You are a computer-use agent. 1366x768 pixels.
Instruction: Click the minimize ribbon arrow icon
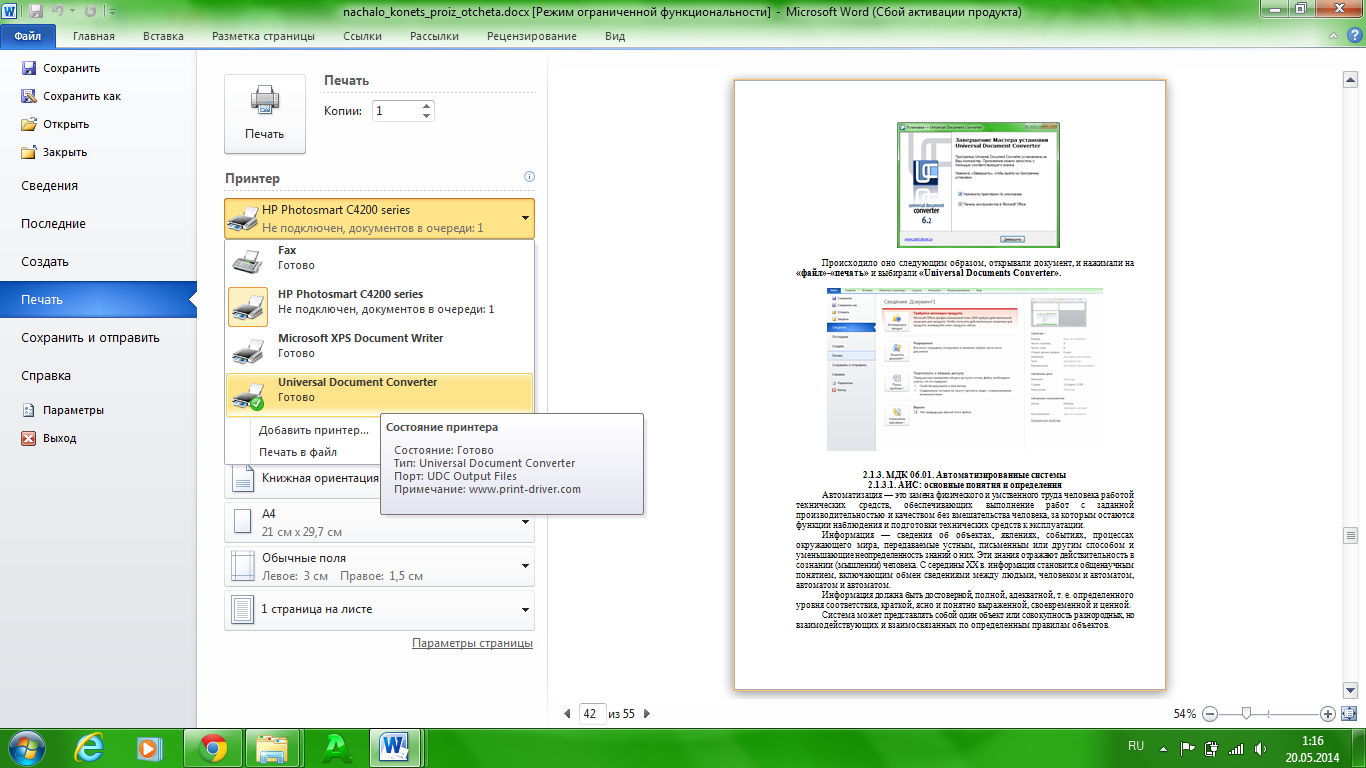pyautogui.click(x=1333, y=36)
